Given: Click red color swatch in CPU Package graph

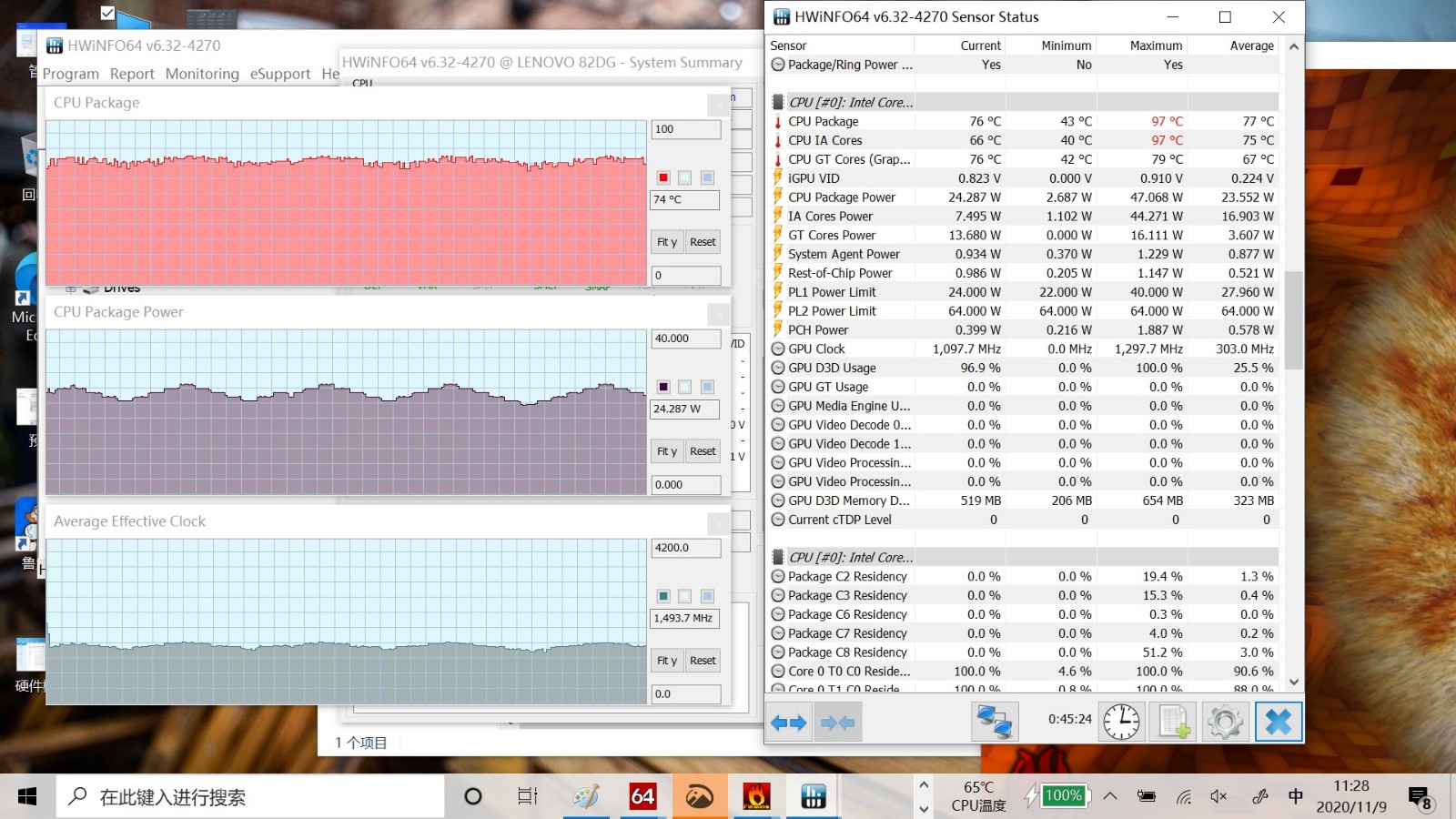Looking at the screenshot, I should pyautogui.click(x=663, y=177).
